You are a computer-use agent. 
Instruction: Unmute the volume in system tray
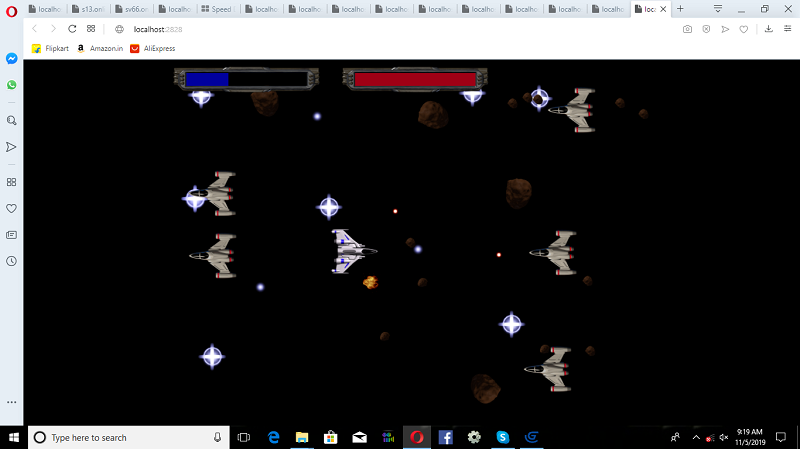point(723,437)
